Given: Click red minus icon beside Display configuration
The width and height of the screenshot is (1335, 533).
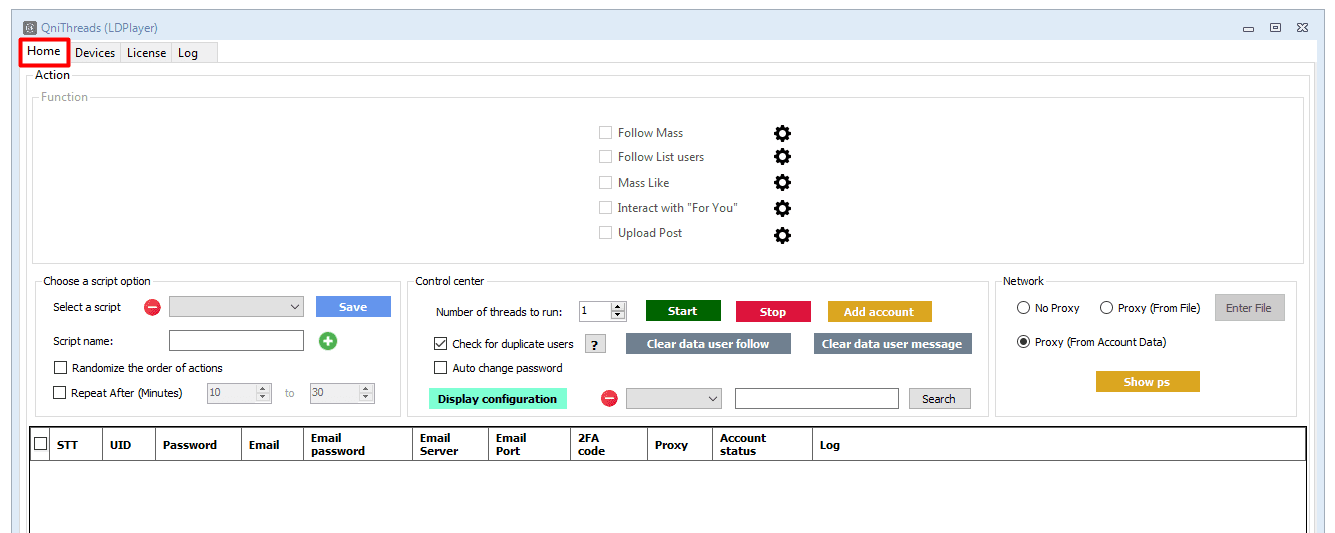Looking at the screenshot, I should coord(609,399).
